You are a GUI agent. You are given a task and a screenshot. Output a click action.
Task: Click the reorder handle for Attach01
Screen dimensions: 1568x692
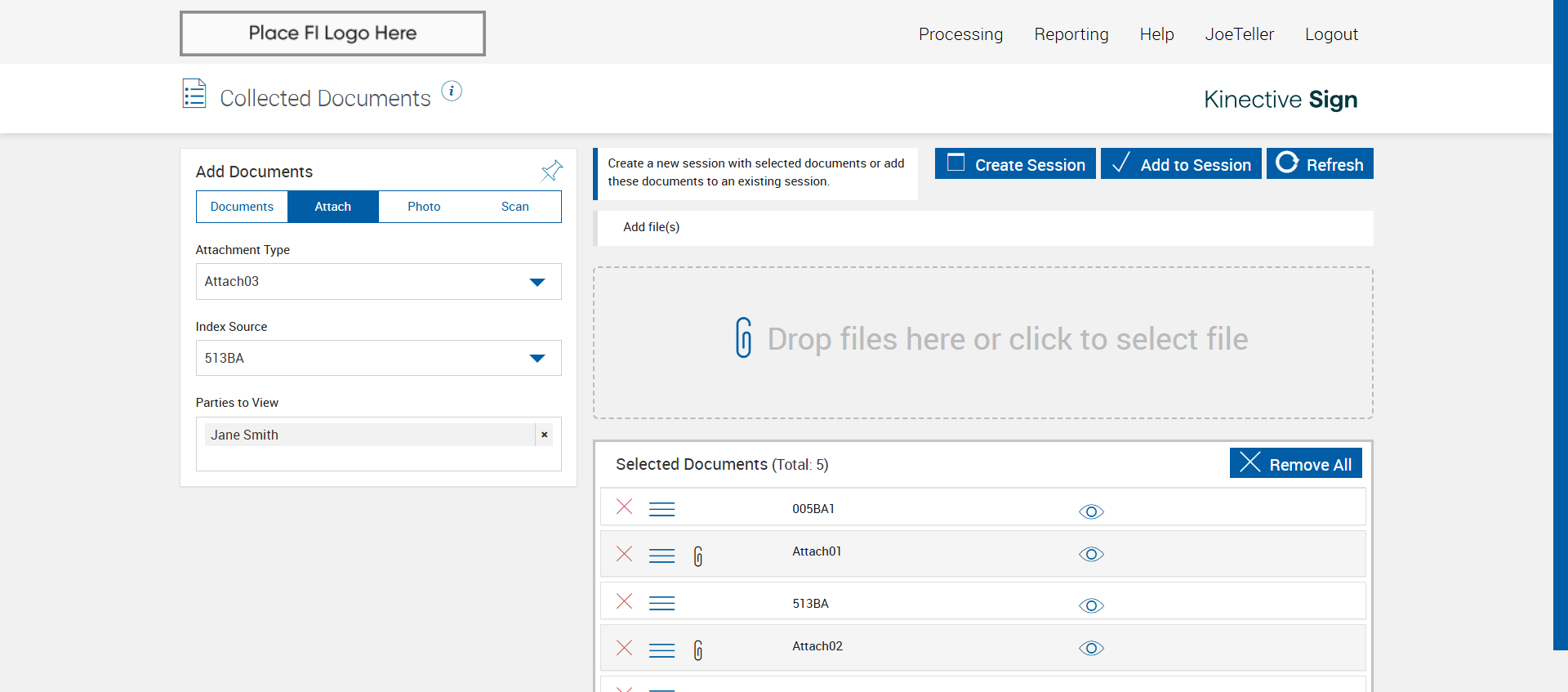(661, 556)
